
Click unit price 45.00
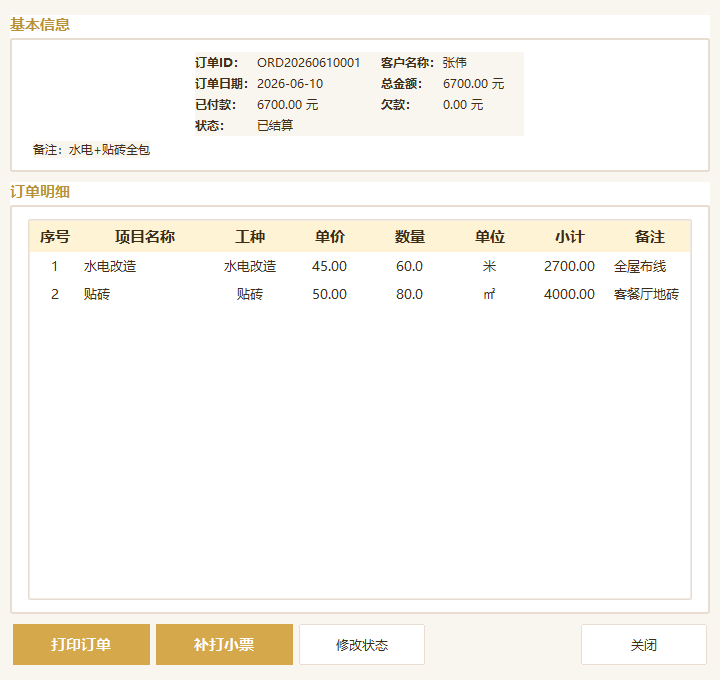pyautogui.click(x=329, y=266)
